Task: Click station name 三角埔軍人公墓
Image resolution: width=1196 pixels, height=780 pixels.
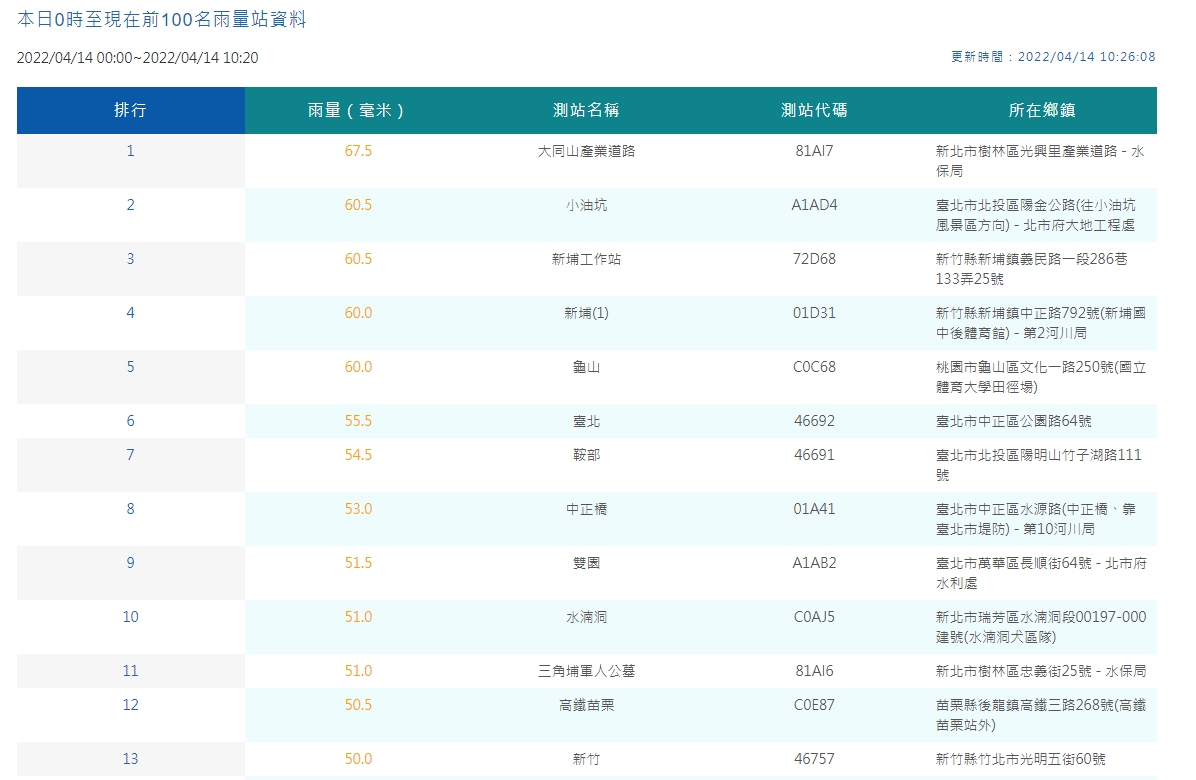Action: [587, 672]
